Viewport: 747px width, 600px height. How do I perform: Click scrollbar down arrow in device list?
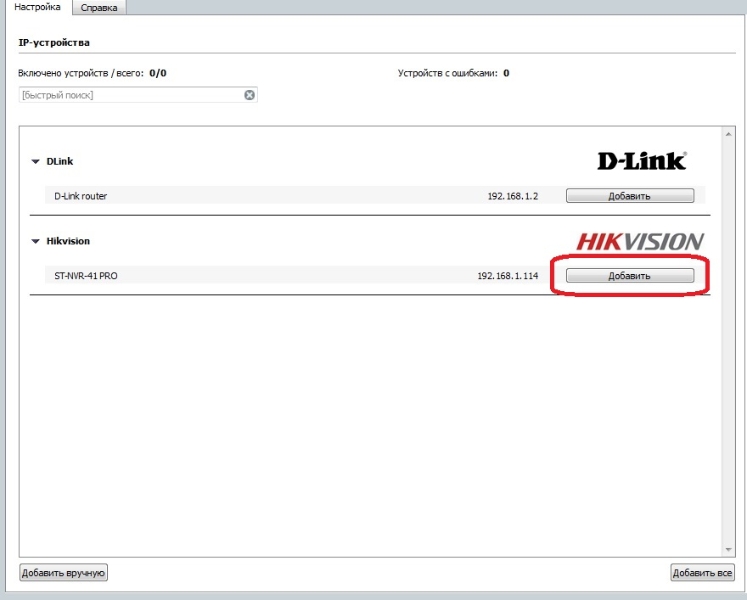(728, 549)
